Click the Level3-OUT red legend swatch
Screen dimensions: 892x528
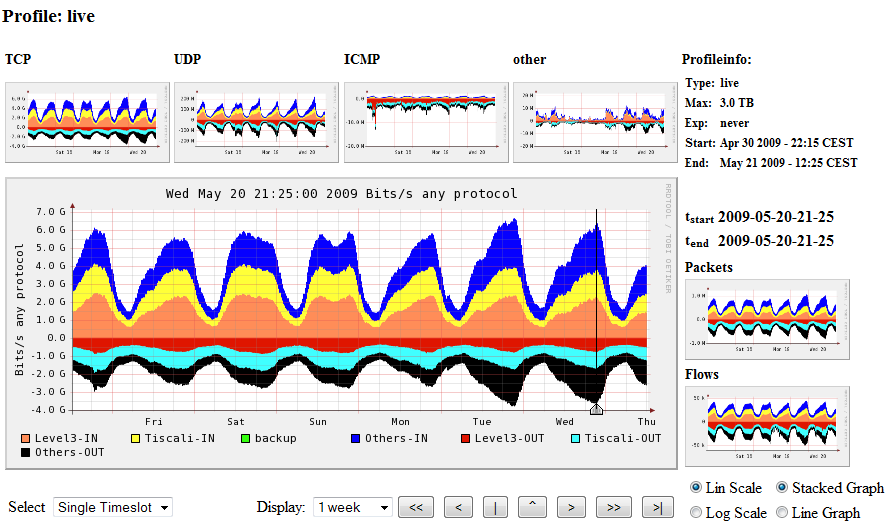click(x=465, y=438)
